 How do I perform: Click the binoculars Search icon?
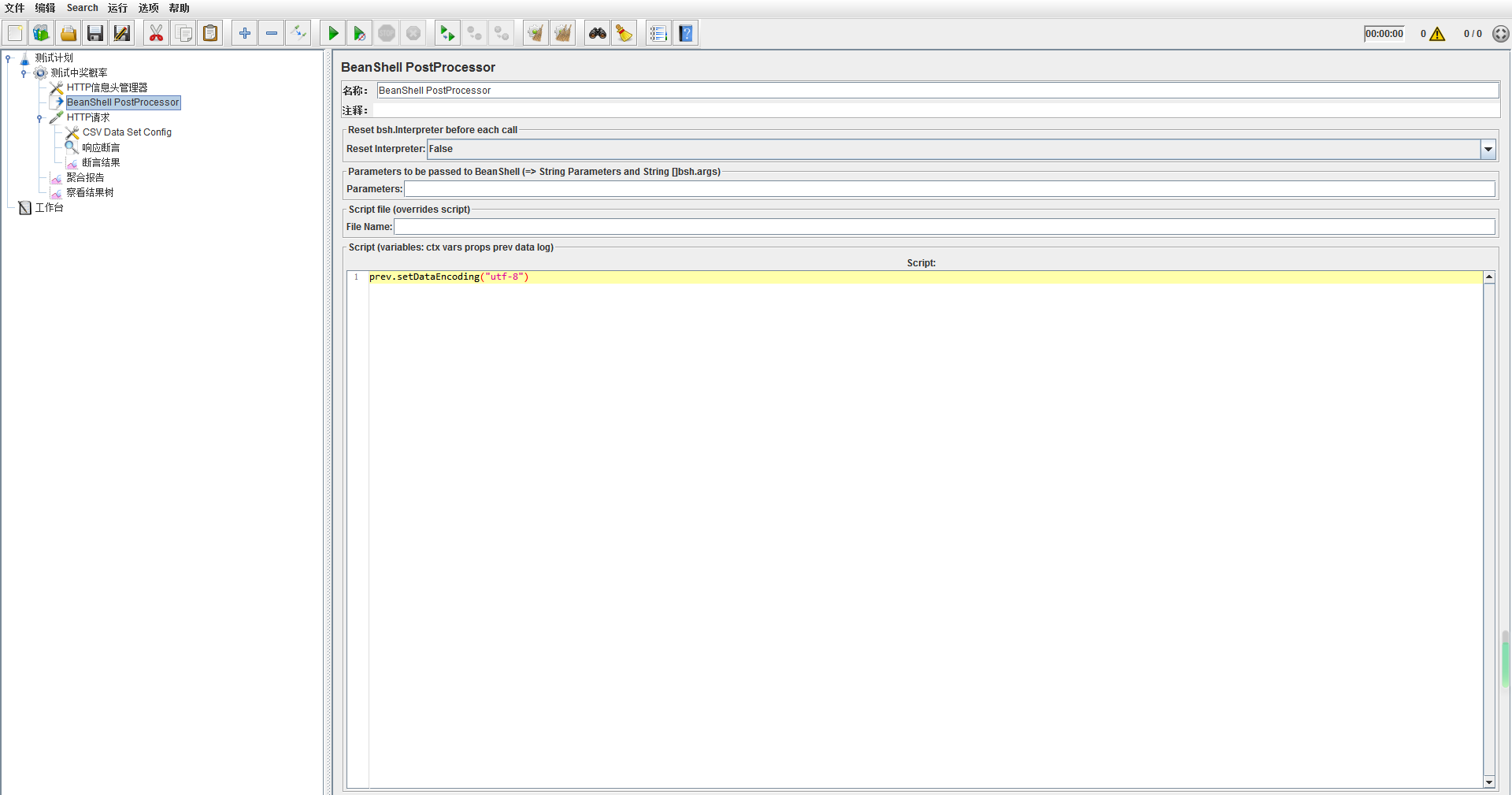[598, 33]
